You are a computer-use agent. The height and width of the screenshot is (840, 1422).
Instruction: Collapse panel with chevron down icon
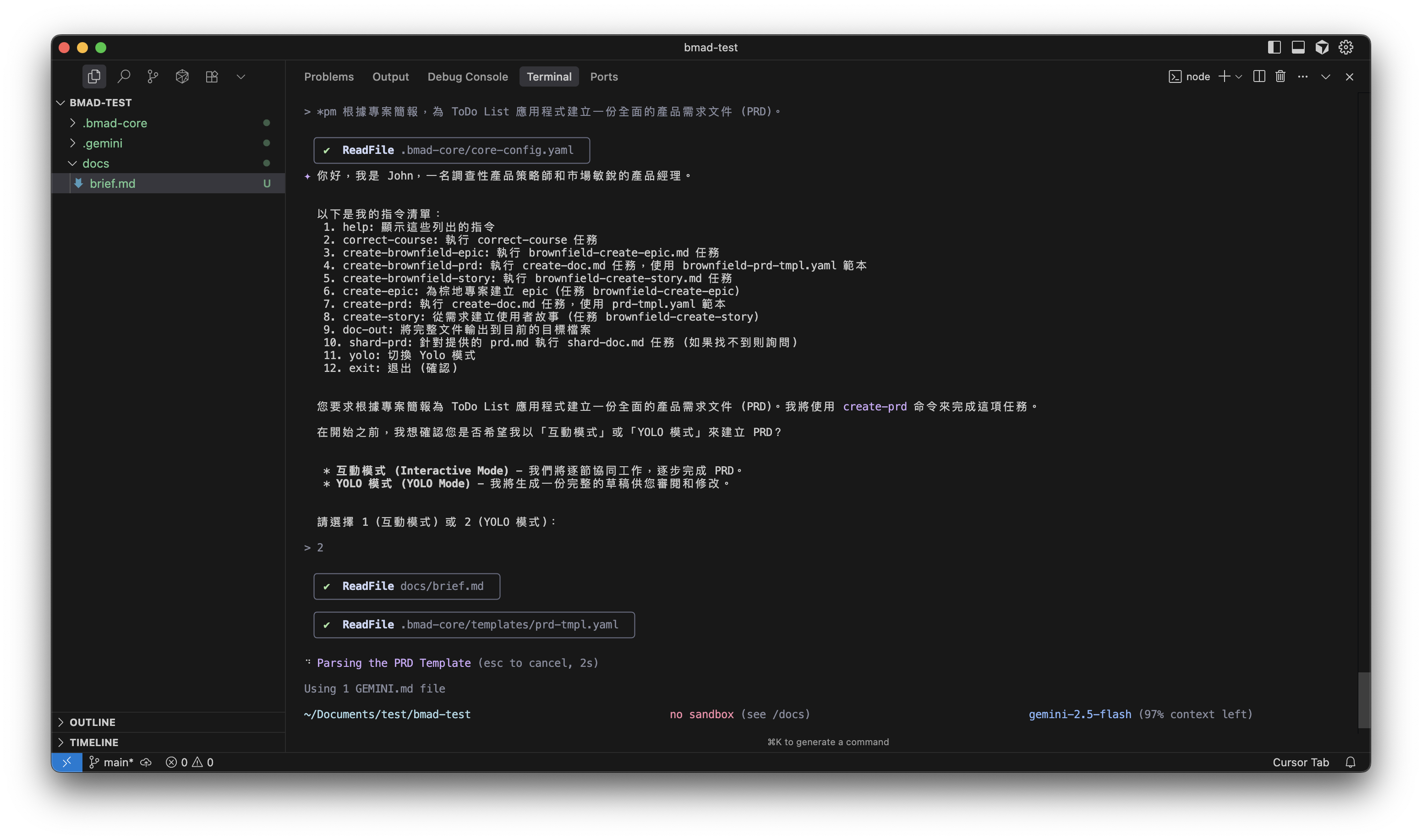[1326, 76]
